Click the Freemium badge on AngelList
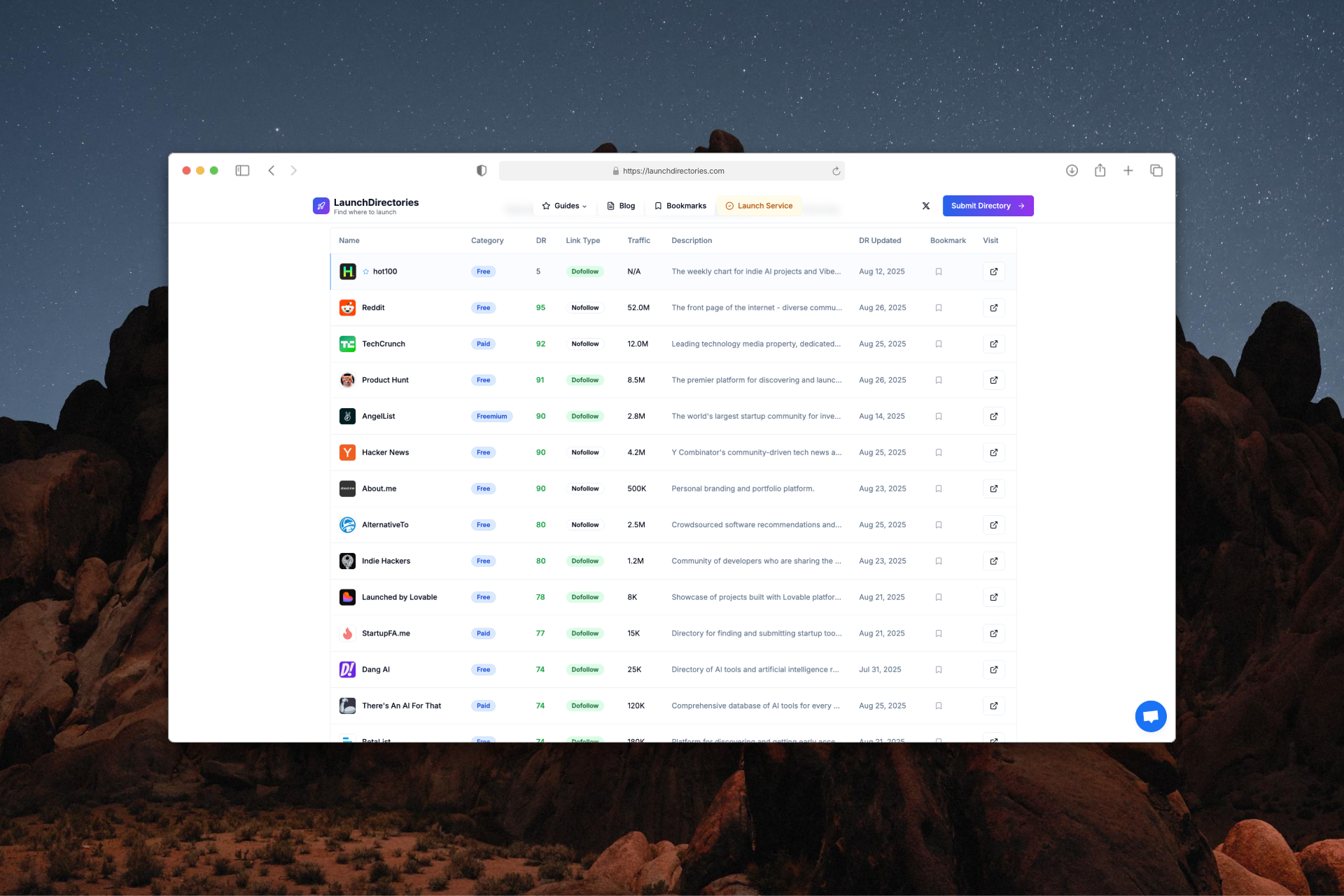This screenshot has width=1344, height=896. 492,416
